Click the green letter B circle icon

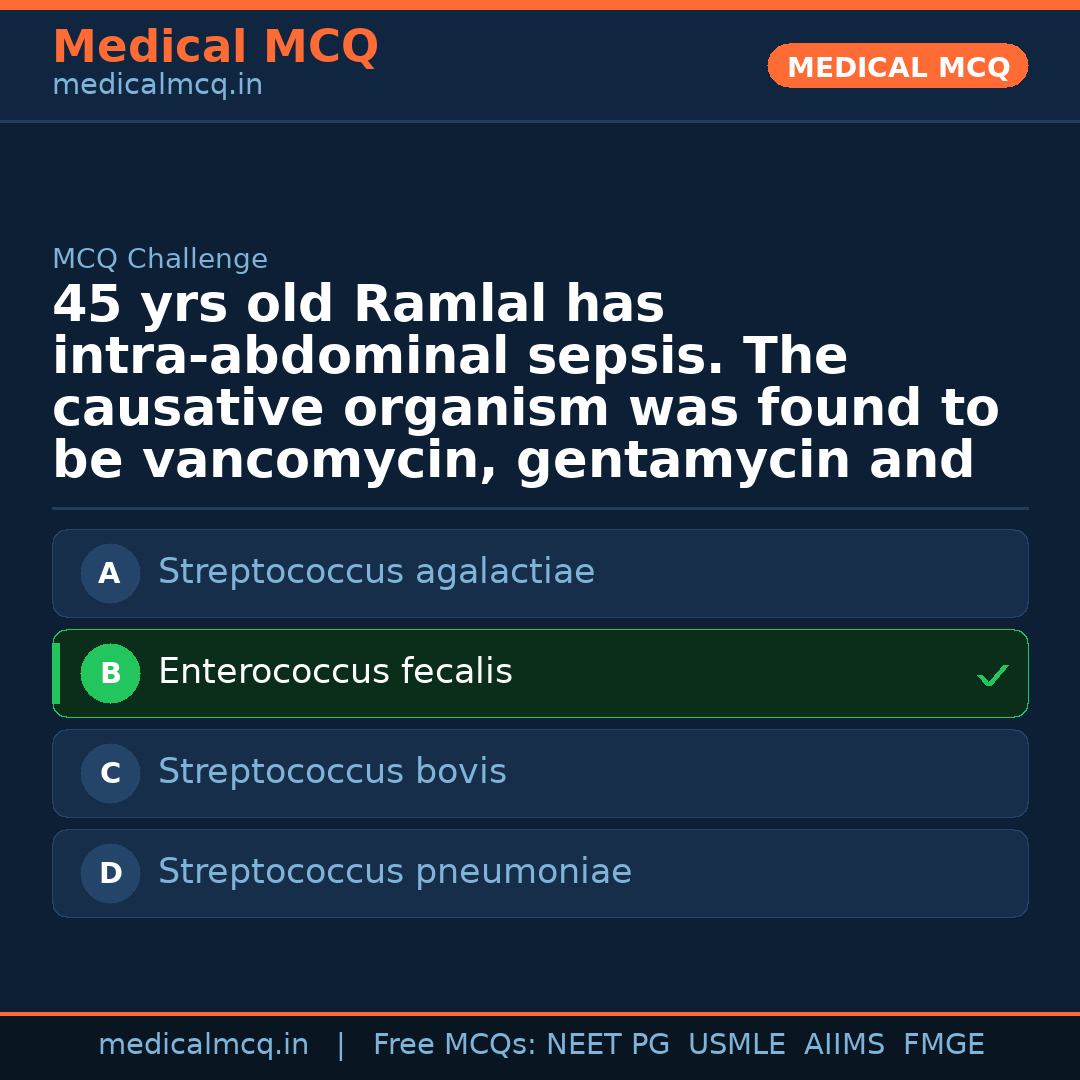point(110,674)
